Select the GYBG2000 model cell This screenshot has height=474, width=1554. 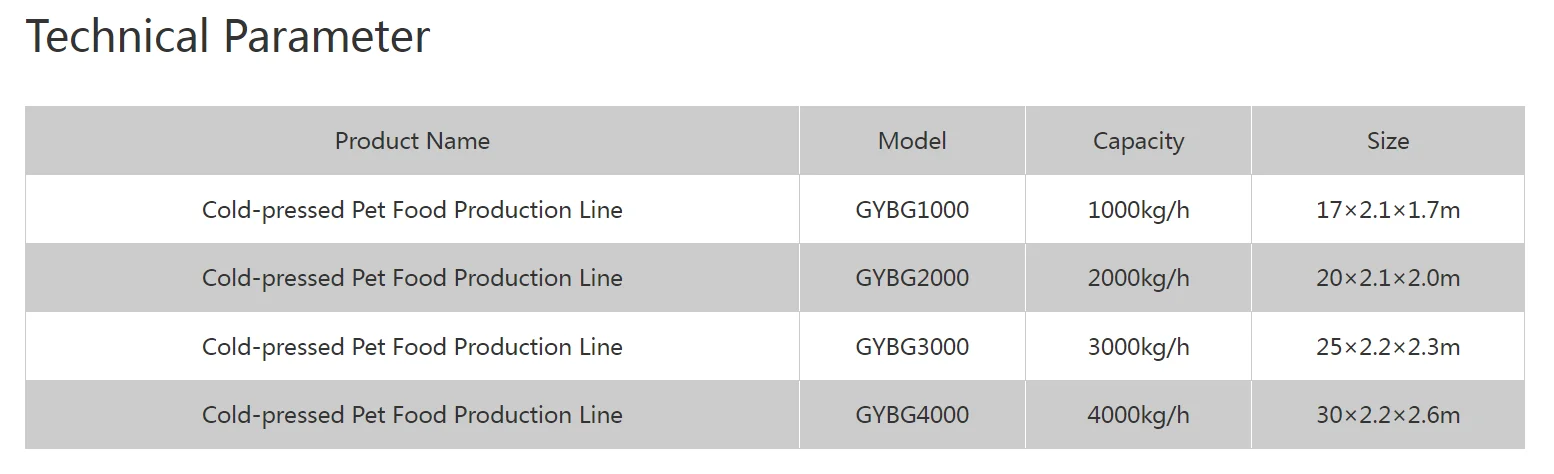click(x=912, y=278)
